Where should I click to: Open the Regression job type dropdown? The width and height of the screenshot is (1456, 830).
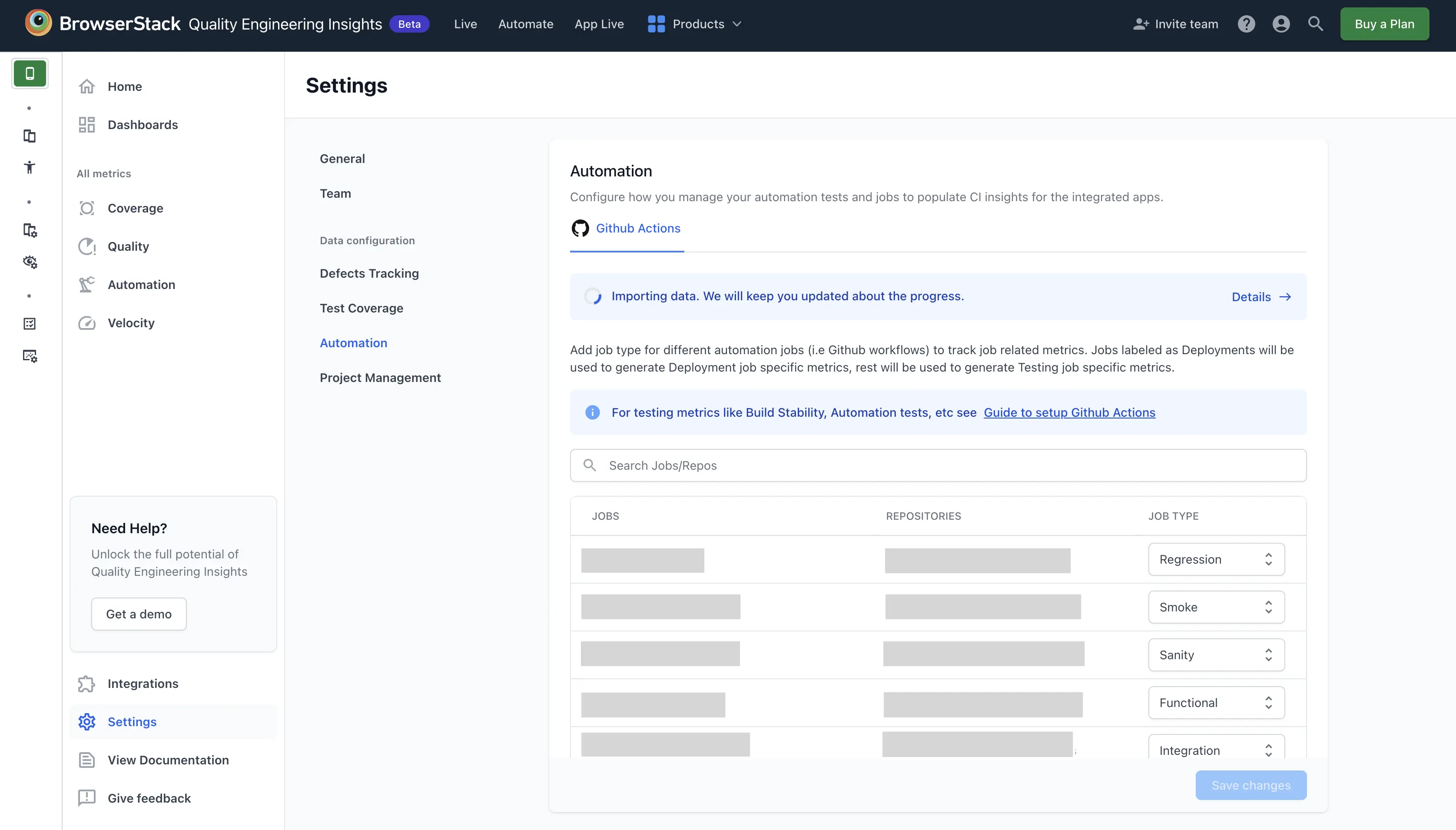(1216, 559)
